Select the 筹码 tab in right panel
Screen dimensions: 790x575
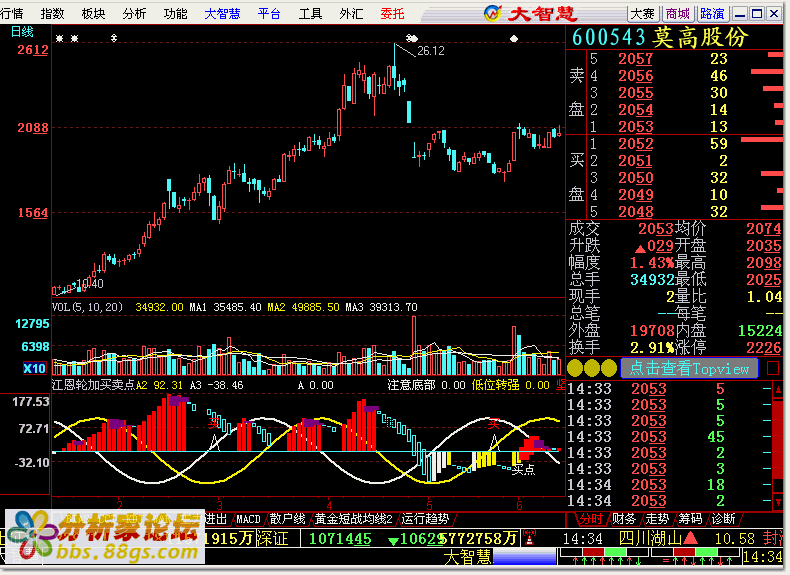point(690,519)
